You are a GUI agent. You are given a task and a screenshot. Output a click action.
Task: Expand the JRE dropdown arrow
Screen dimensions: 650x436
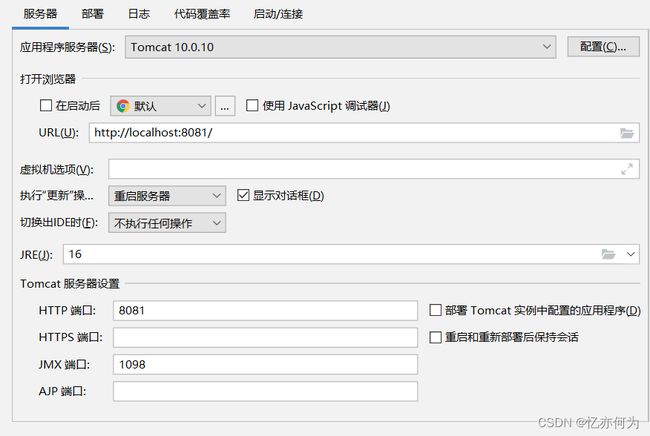click(631, 254)
